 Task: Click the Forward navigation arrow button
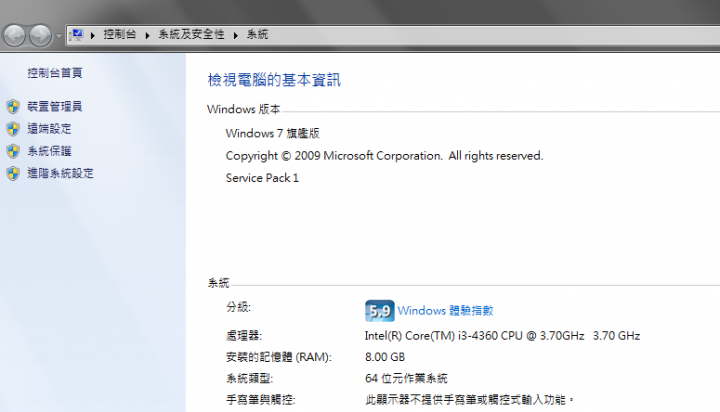point(40,35)
